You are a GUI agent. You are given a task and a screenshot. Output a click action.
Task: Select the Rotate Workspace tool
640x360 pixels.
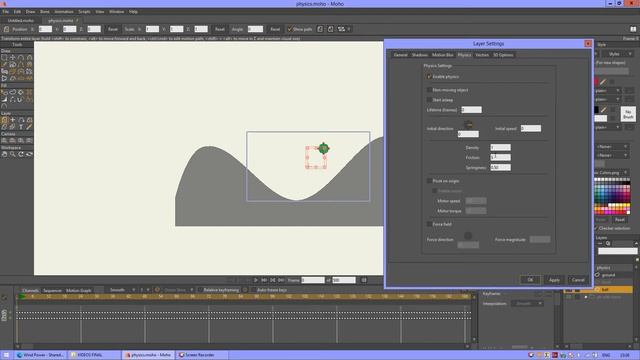(x=21, y=154)
